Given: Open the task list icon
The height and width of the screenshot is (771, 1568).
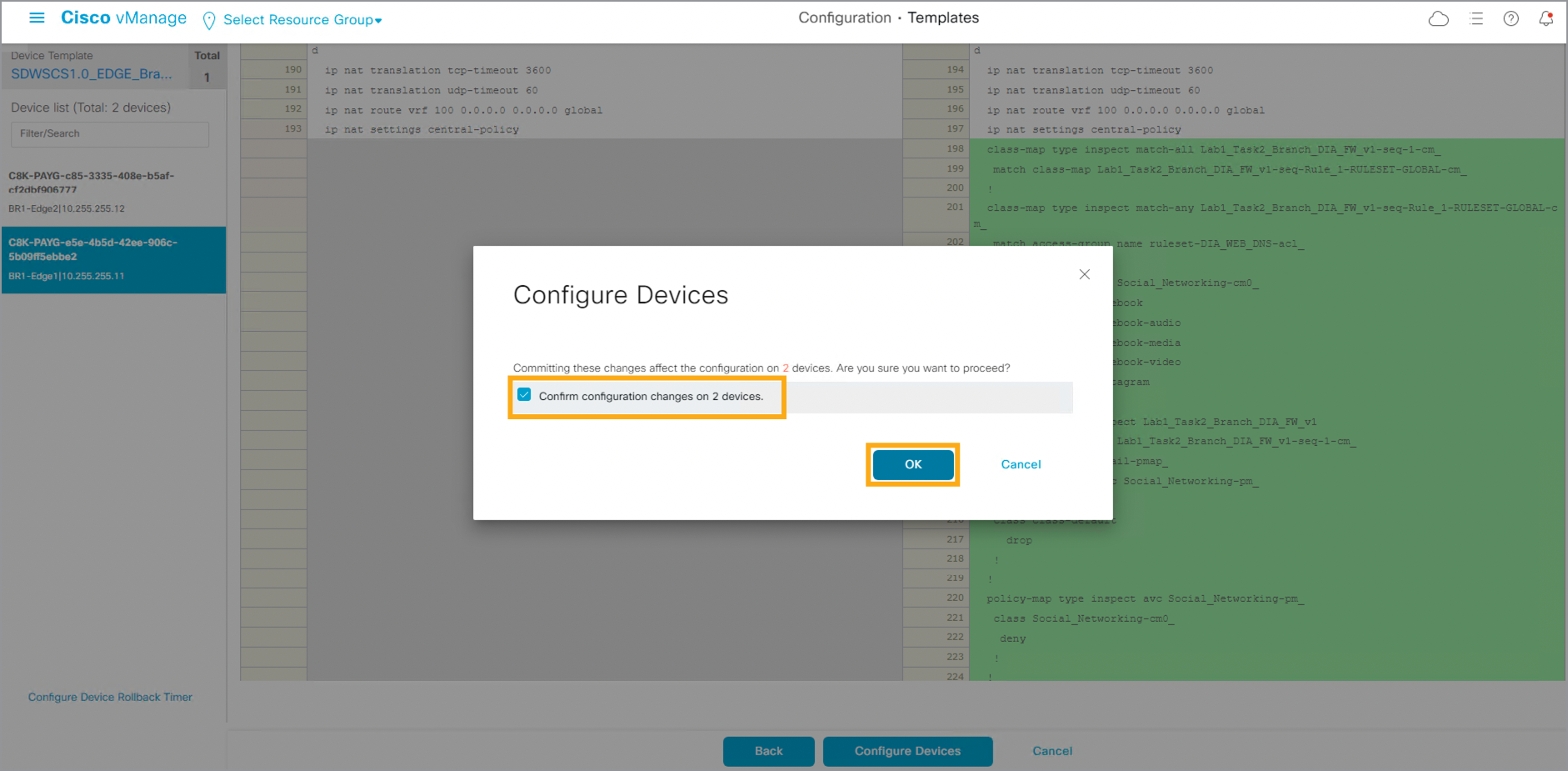Looking at the screenshot, I should point(1476,18).
